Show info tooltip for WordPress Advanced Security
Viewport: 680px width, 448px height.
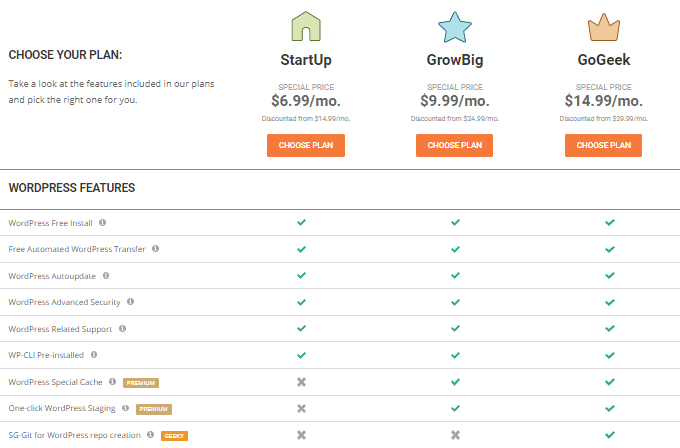click(130, 301)
